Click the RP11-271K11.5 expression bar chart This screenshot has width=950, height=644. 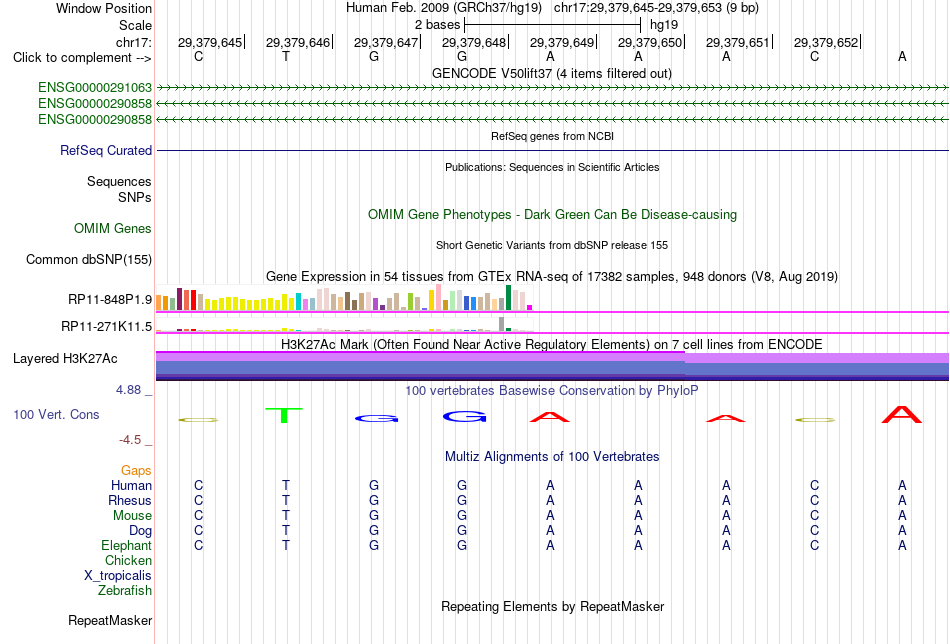pyautogui.click(x=344, y=325)
